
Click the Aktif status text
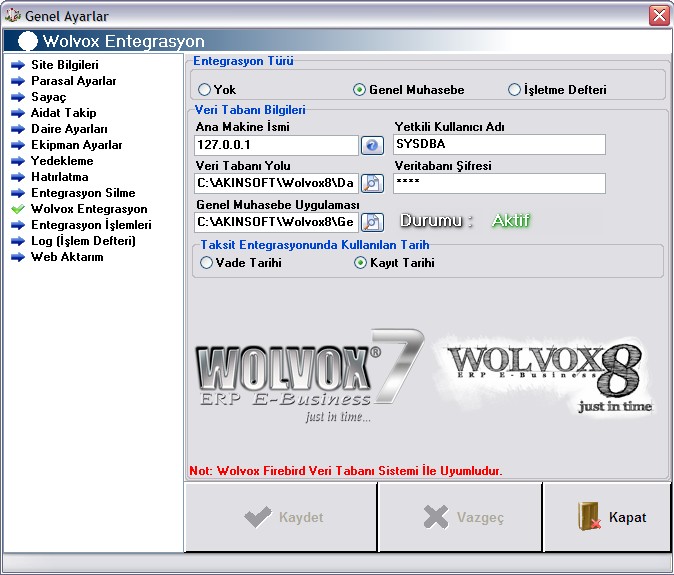coord(511,220)
